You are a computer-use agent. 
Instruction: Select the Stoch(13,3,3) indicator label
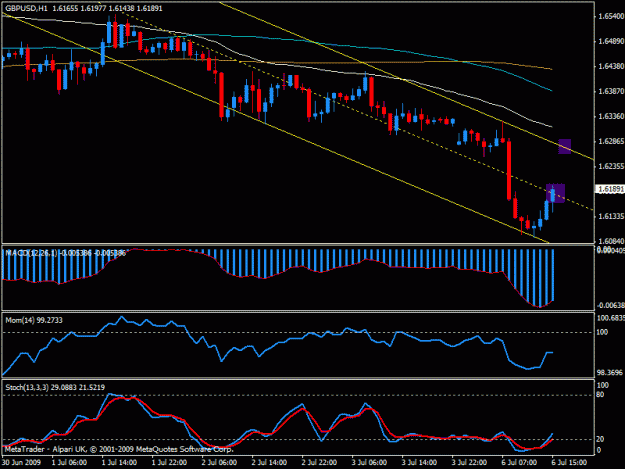pos(55,387)
